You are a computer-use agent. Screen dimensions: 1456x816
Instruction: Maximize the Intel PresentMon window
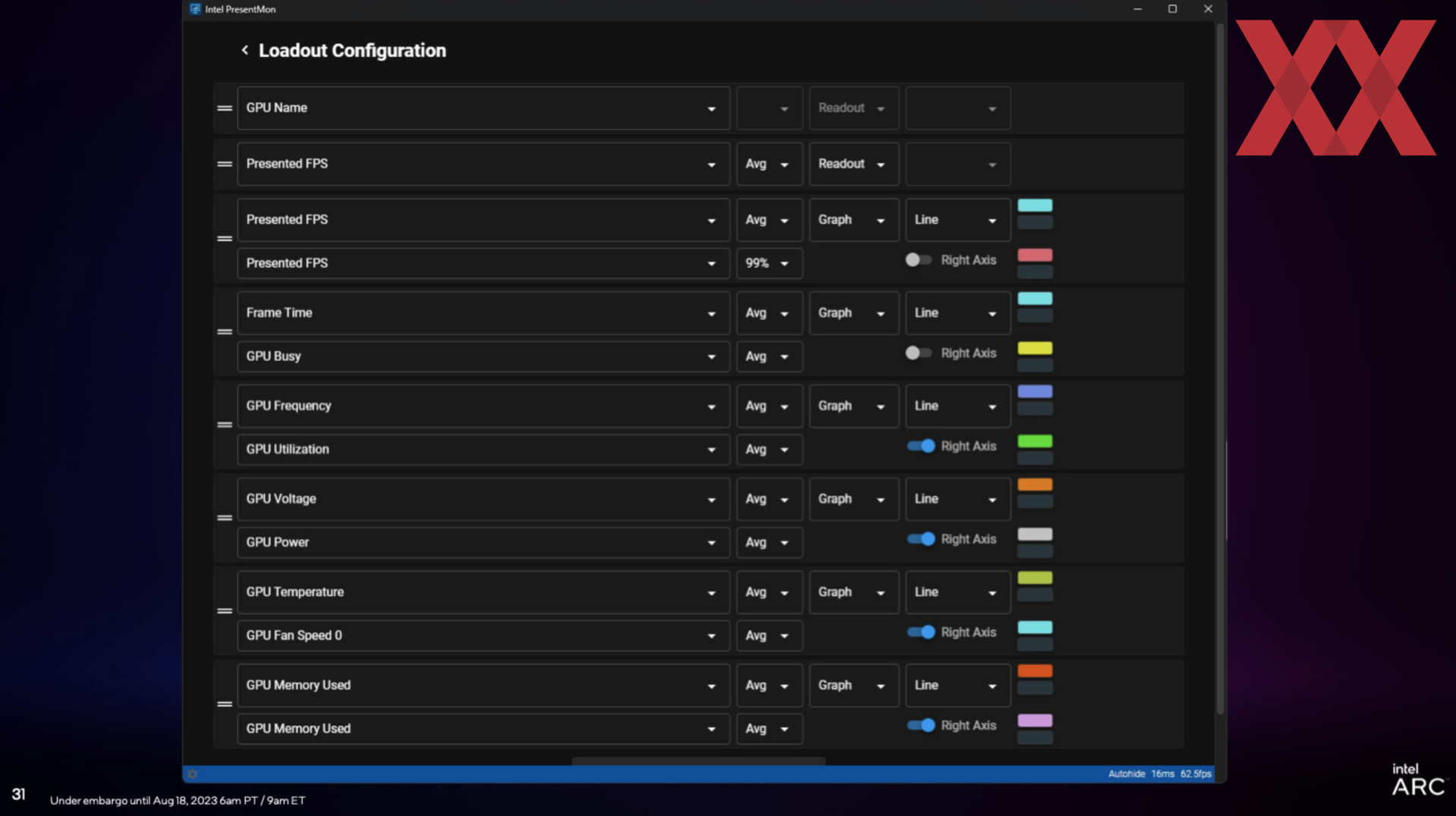[x=1172, y=9]
